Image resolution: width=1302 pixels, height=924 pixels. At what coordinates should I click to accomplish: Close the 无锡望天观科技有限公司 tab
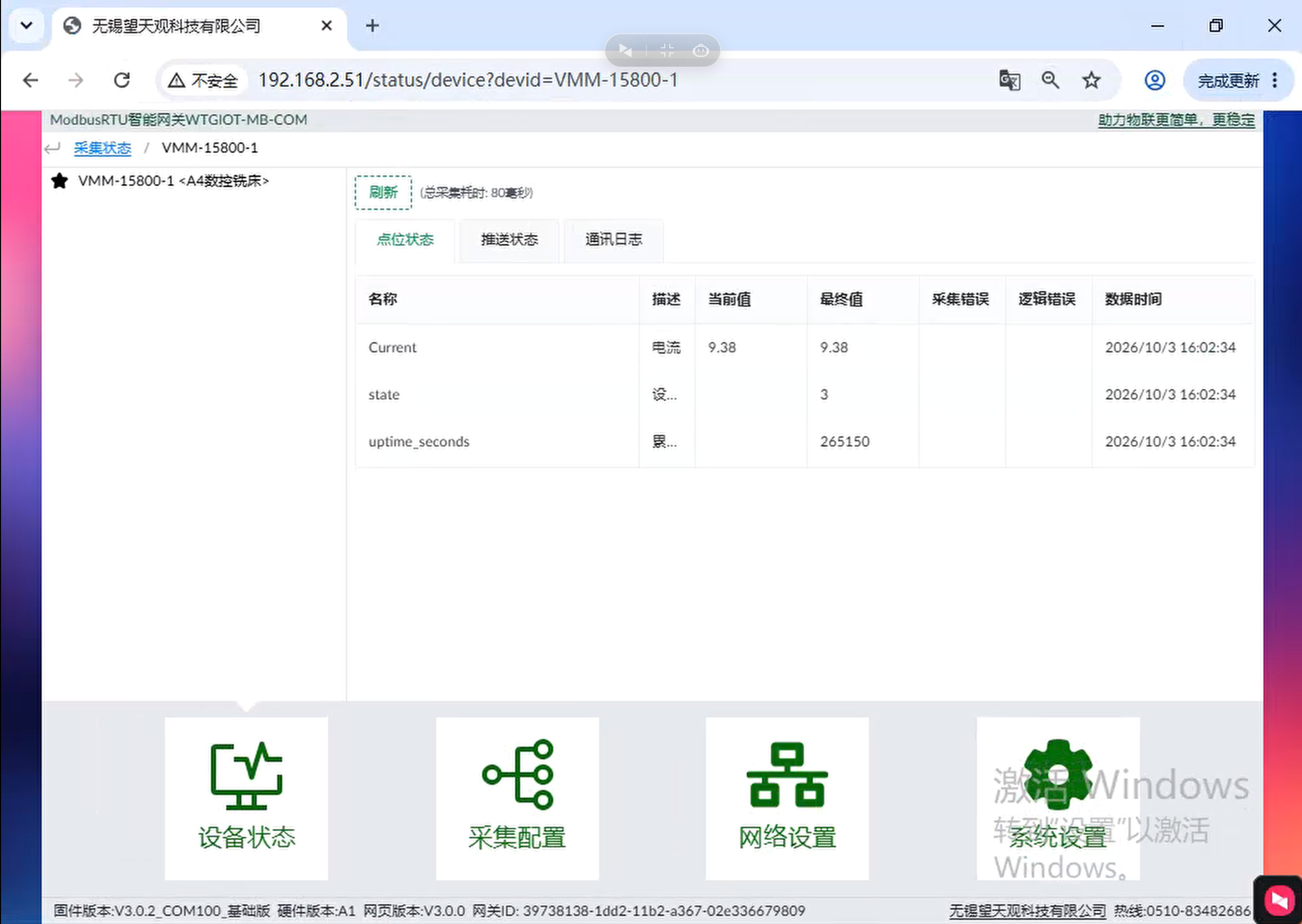coord(327,25)
